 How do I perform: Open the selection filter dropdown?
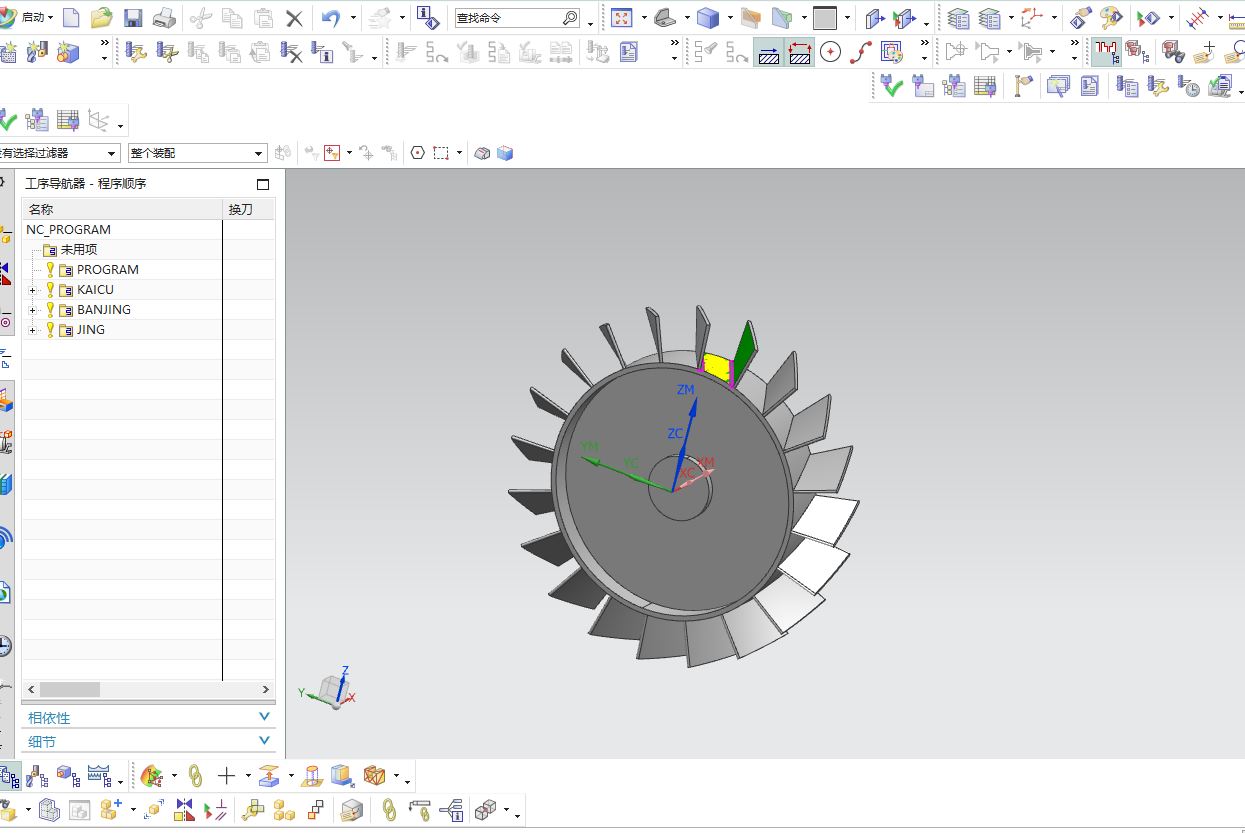point(112,153)
